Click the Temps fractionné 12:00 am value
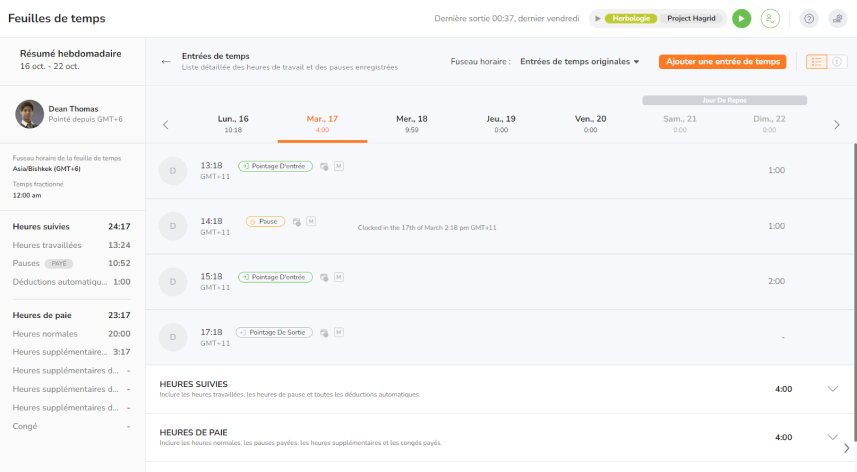 click(27, 196)
